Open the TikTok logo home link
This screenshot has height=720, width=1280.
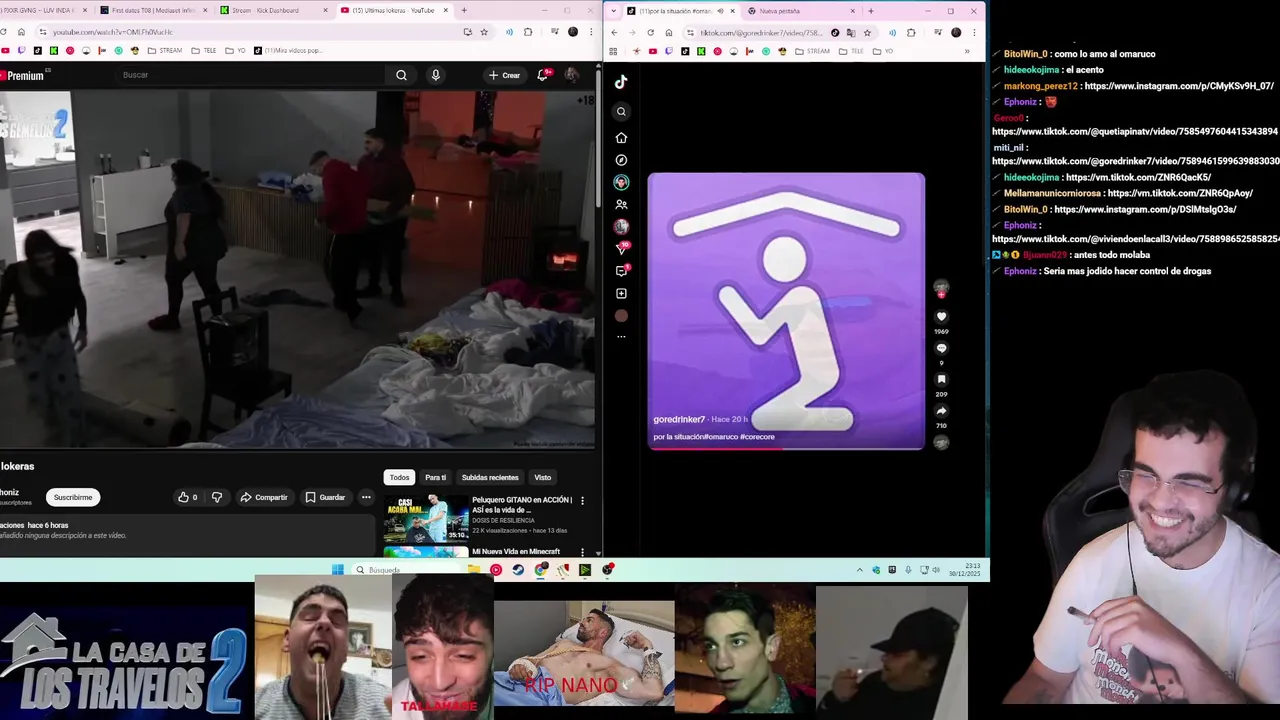(x=621, y=82)
